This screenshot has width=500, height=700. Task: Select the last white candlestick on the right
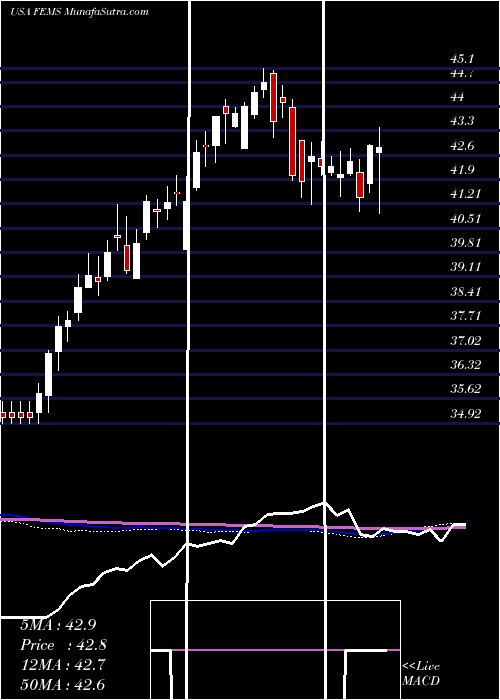(379, 150)
